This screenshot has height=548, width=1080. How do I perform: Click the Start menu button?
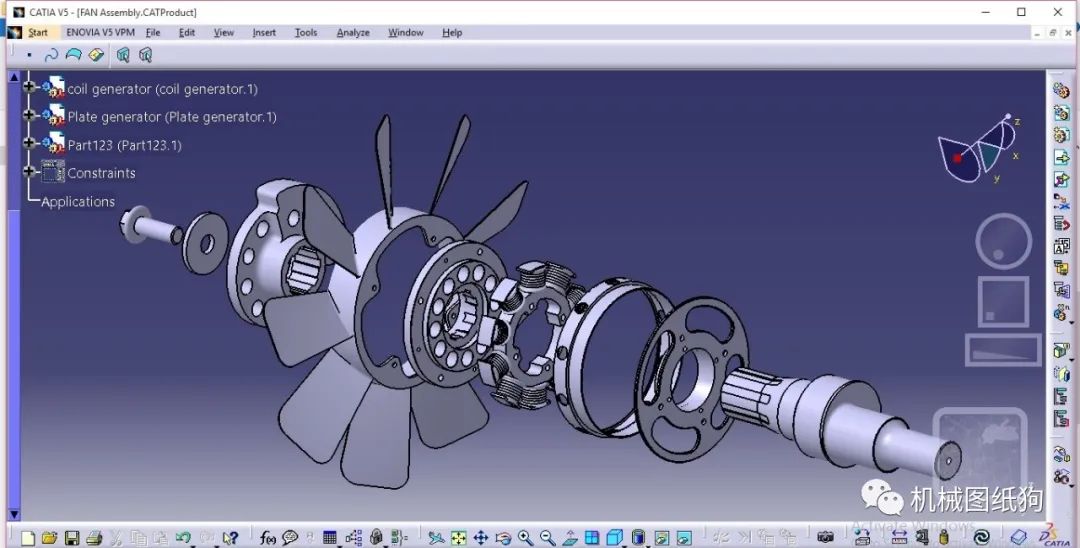tap(38, 32)
